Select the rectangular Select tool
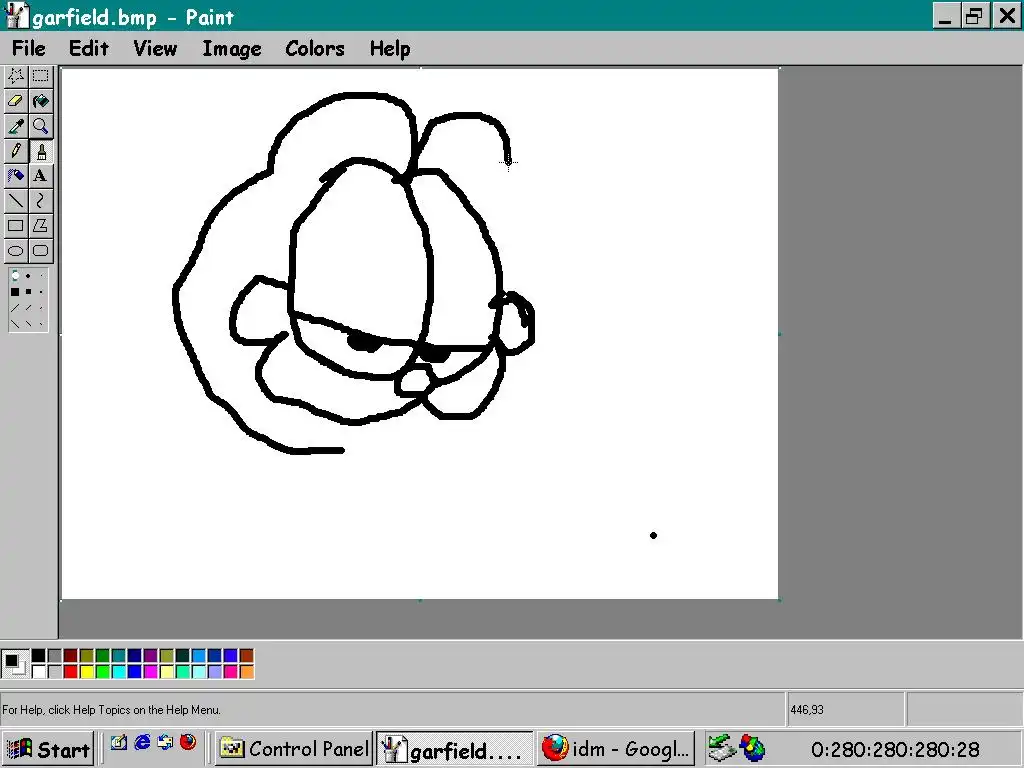Screen dimensions: 1024x768 40,76
